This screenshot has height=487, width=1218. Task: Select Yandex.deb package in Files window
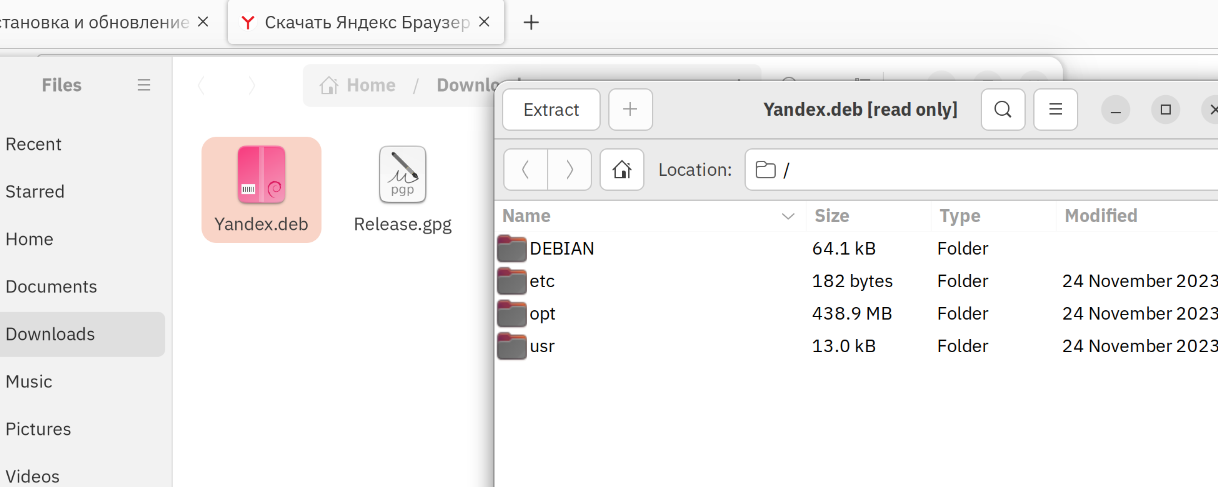(261, 189)
